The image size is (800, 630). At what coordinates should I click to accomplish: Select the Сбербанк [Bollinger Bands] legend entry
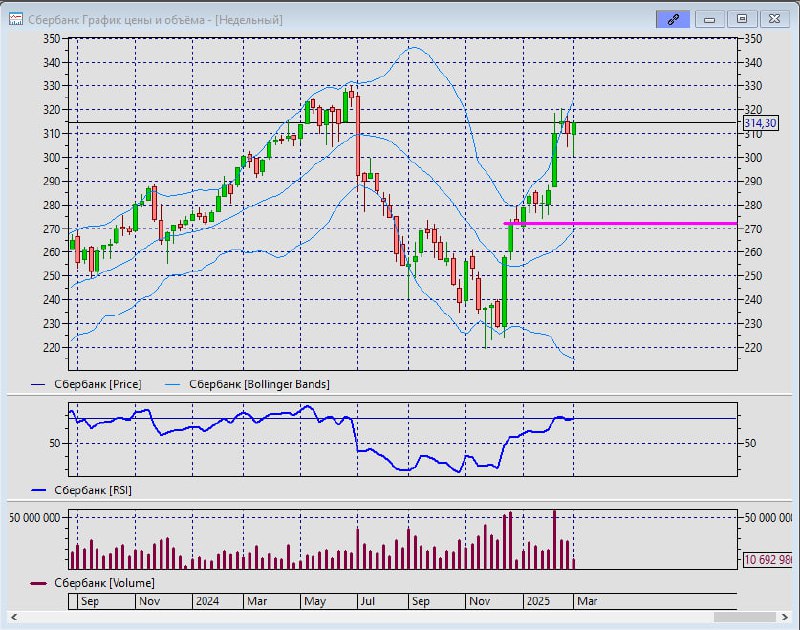pyautogui.click(x=248, y=384)
